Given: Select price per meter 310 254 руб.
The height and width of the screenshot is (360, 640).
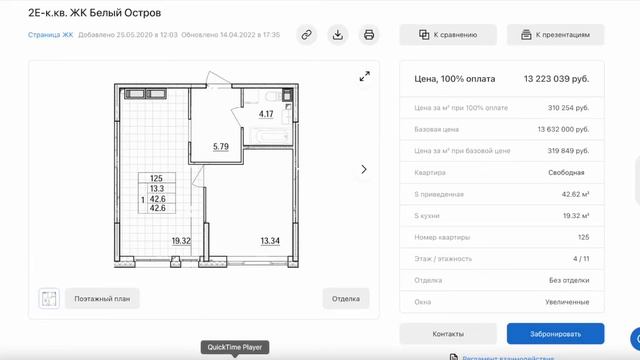Looking at the screenshot, I should [x=568, y=108].
